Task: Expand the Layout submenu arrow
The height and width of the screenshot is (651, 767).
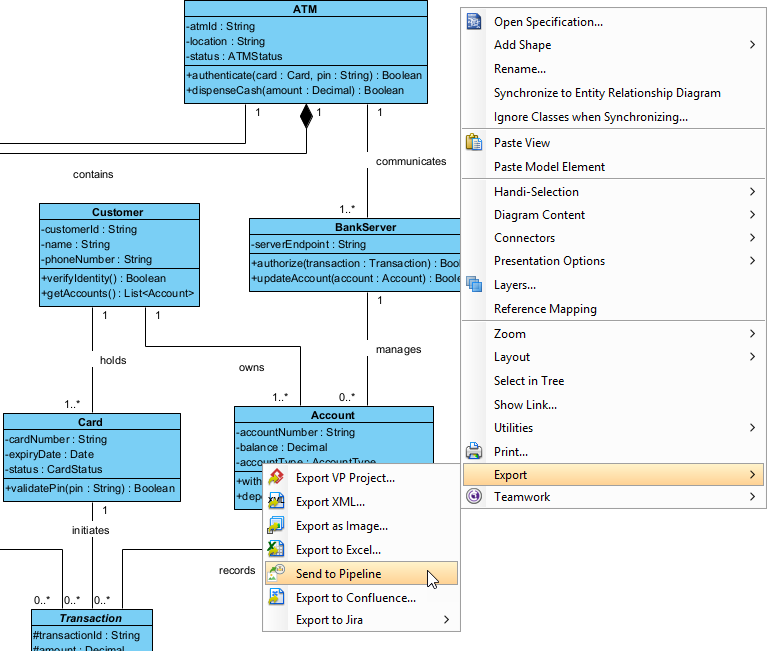Action: [752, 357]
